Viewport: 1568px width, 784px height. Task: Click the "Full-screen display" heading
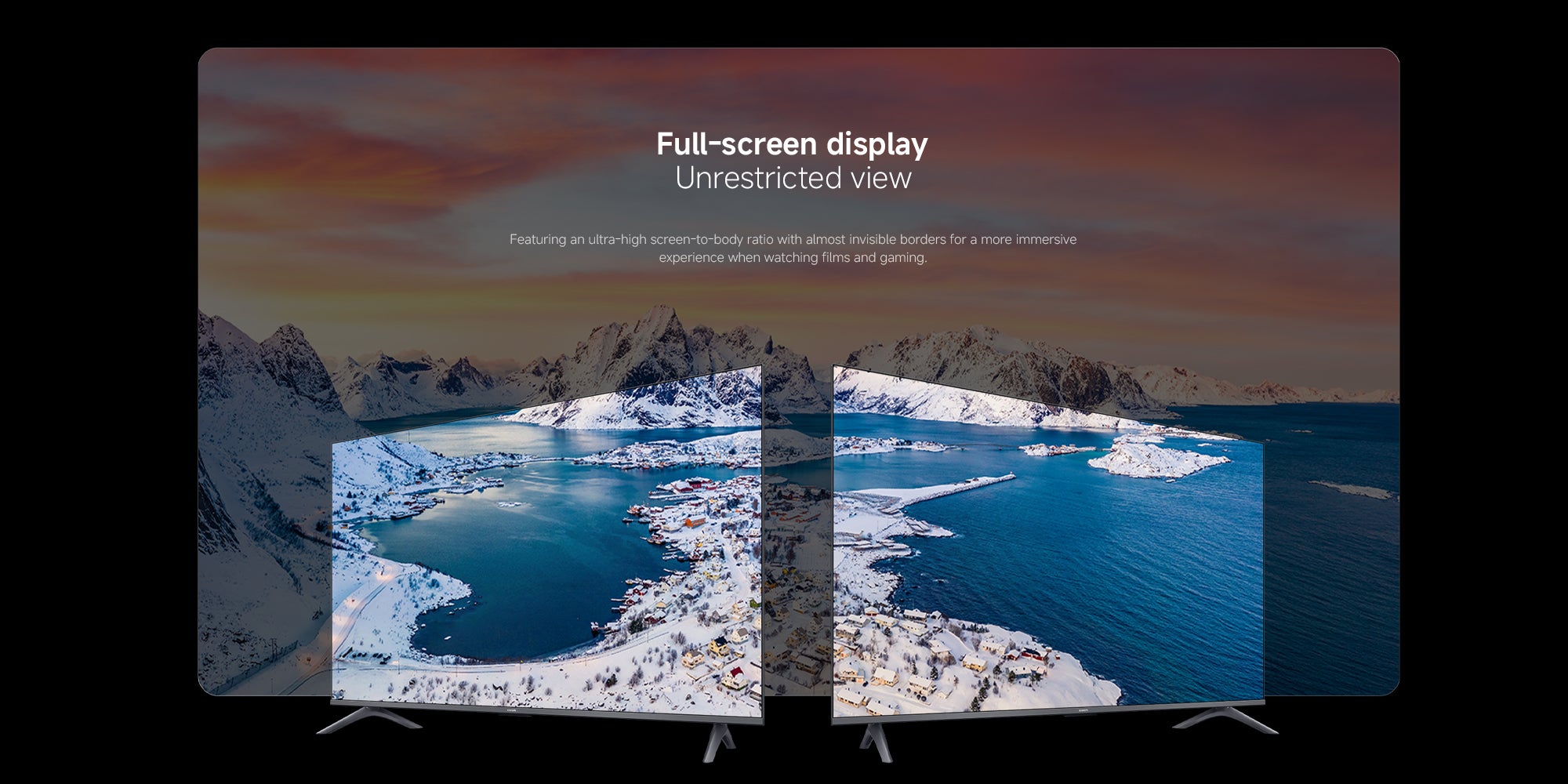point(792,144)
